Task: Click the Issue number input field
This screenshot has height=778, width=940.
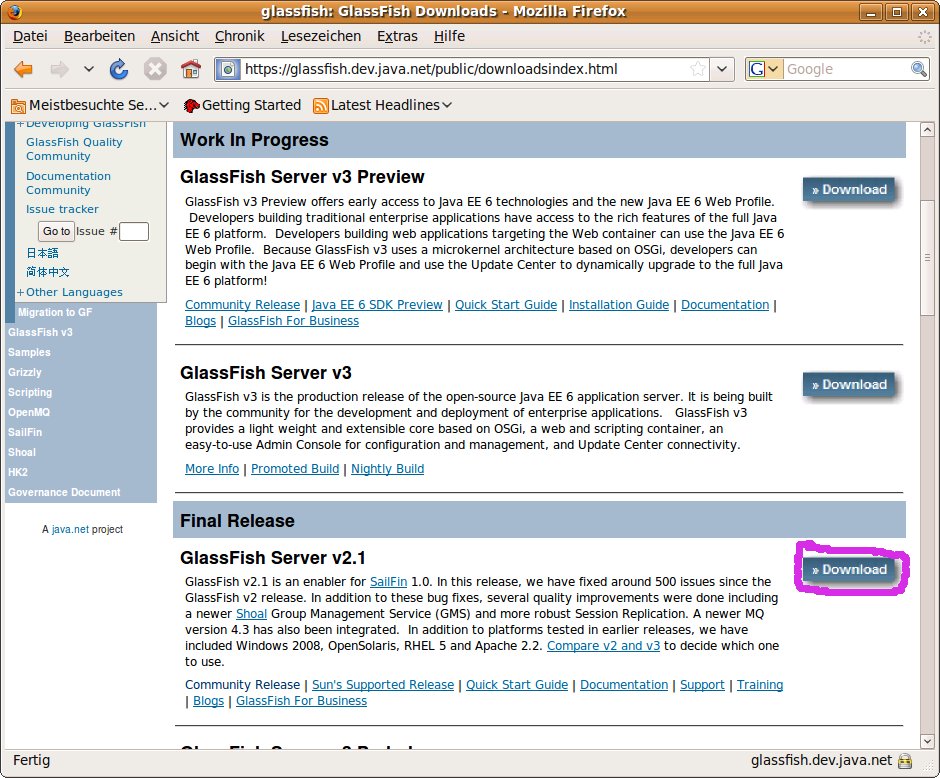Action: (133, 231)
